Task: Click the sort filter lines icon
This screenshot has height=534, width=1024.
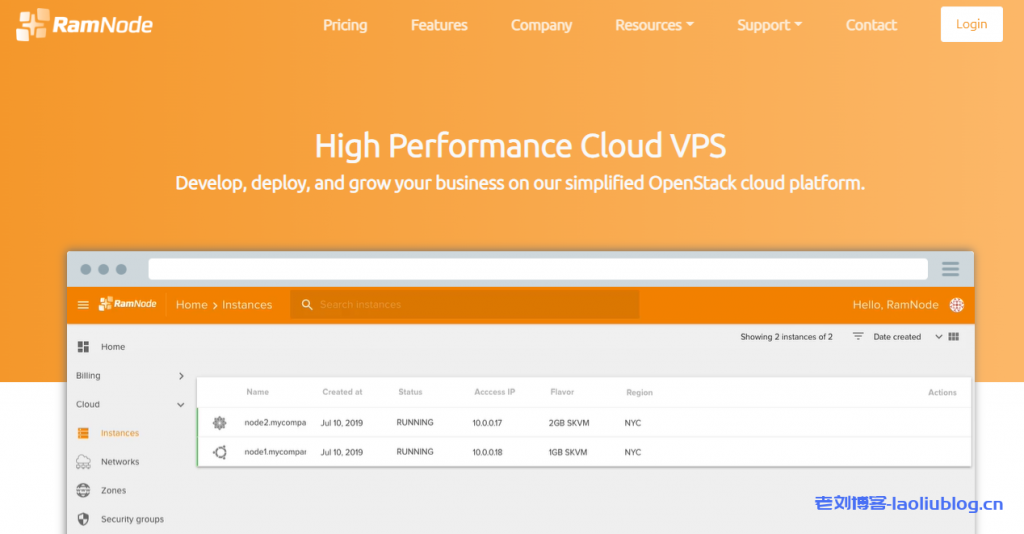Action: point(858,337)
